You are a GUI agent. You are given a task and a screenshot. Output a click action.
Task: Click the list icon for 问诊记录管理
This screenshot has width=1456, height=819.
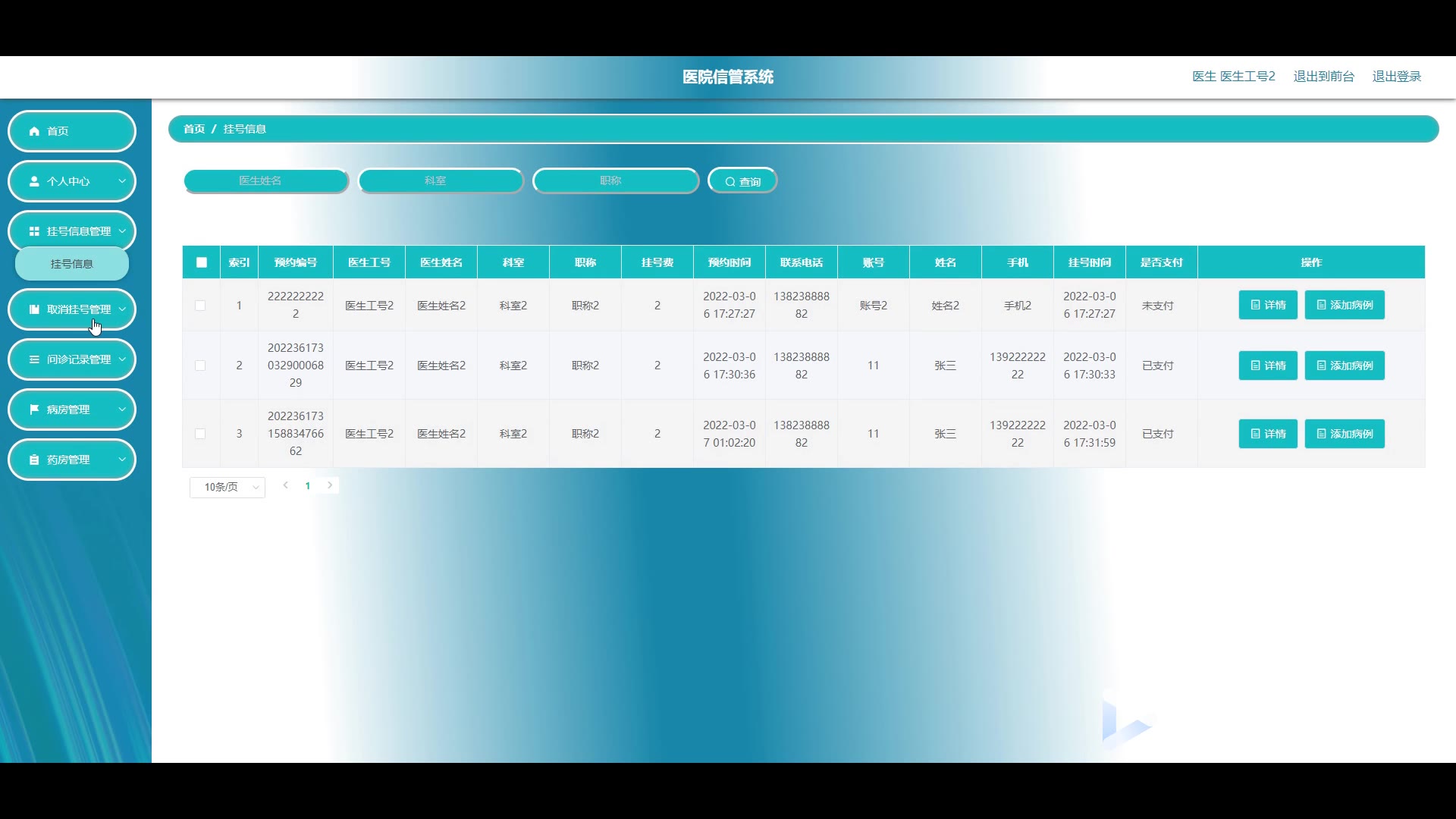pyautogui.click(x=34, y=359)
